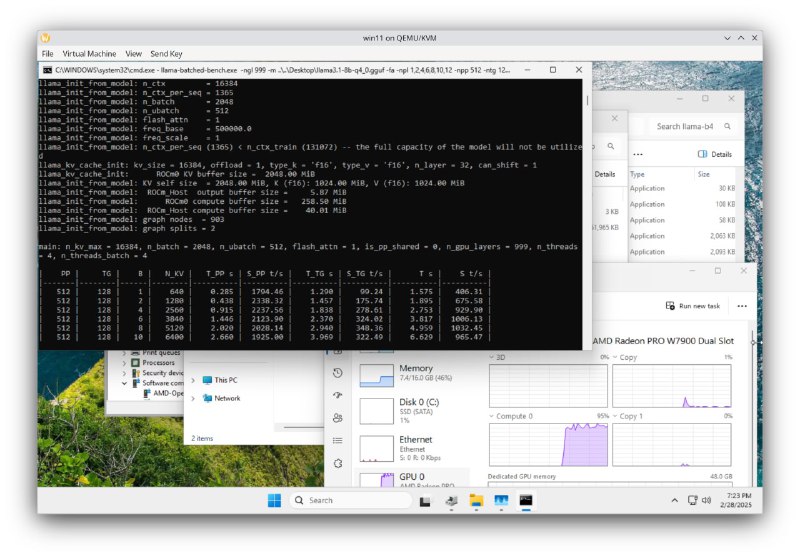Open Task View from taskbar

coord(425,502)
